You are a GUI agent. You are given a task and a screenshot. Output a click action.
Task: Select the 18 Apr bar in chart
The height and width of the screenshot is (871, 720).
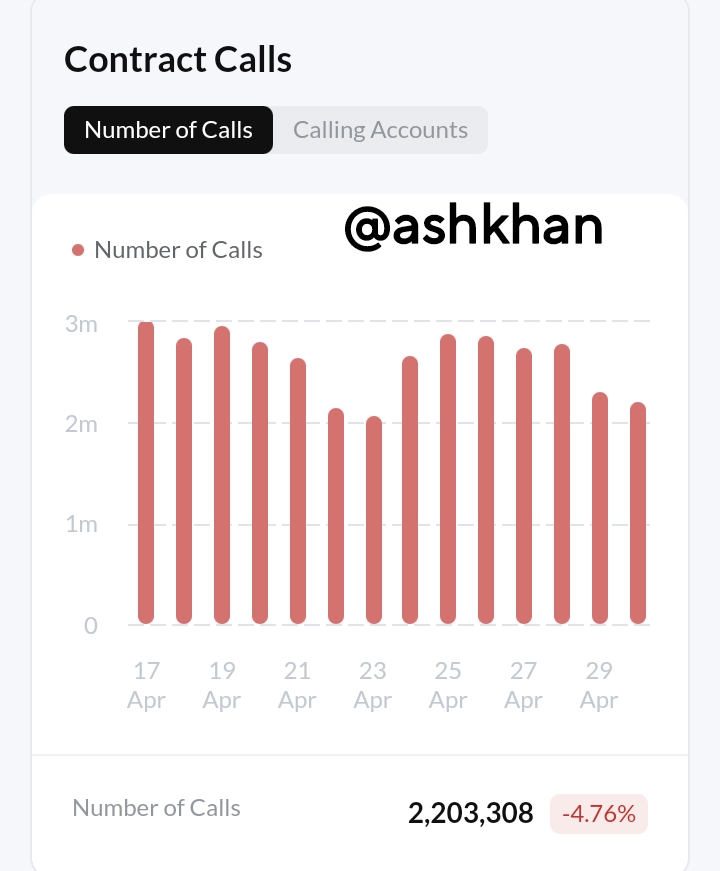pyautogui.click(x=184, y=481)
